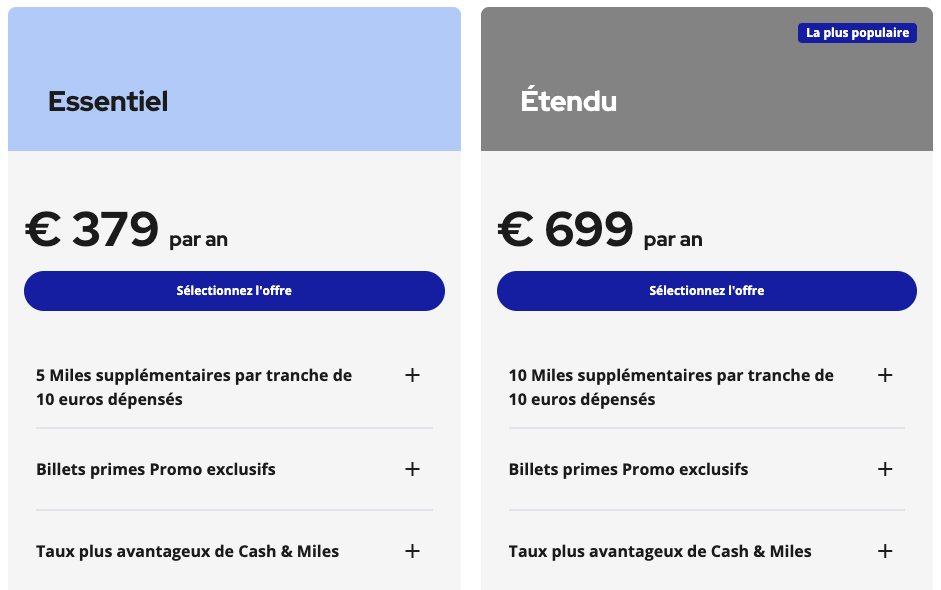Click plus icon for Étendu 10 Miles supplémentaires

pos(884,376)
